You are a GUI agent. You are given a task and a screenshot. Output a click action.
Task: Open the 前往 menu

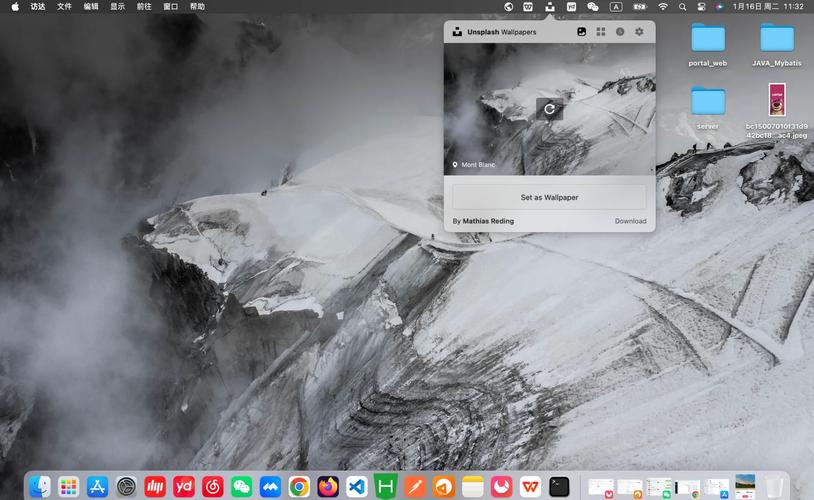144,7
